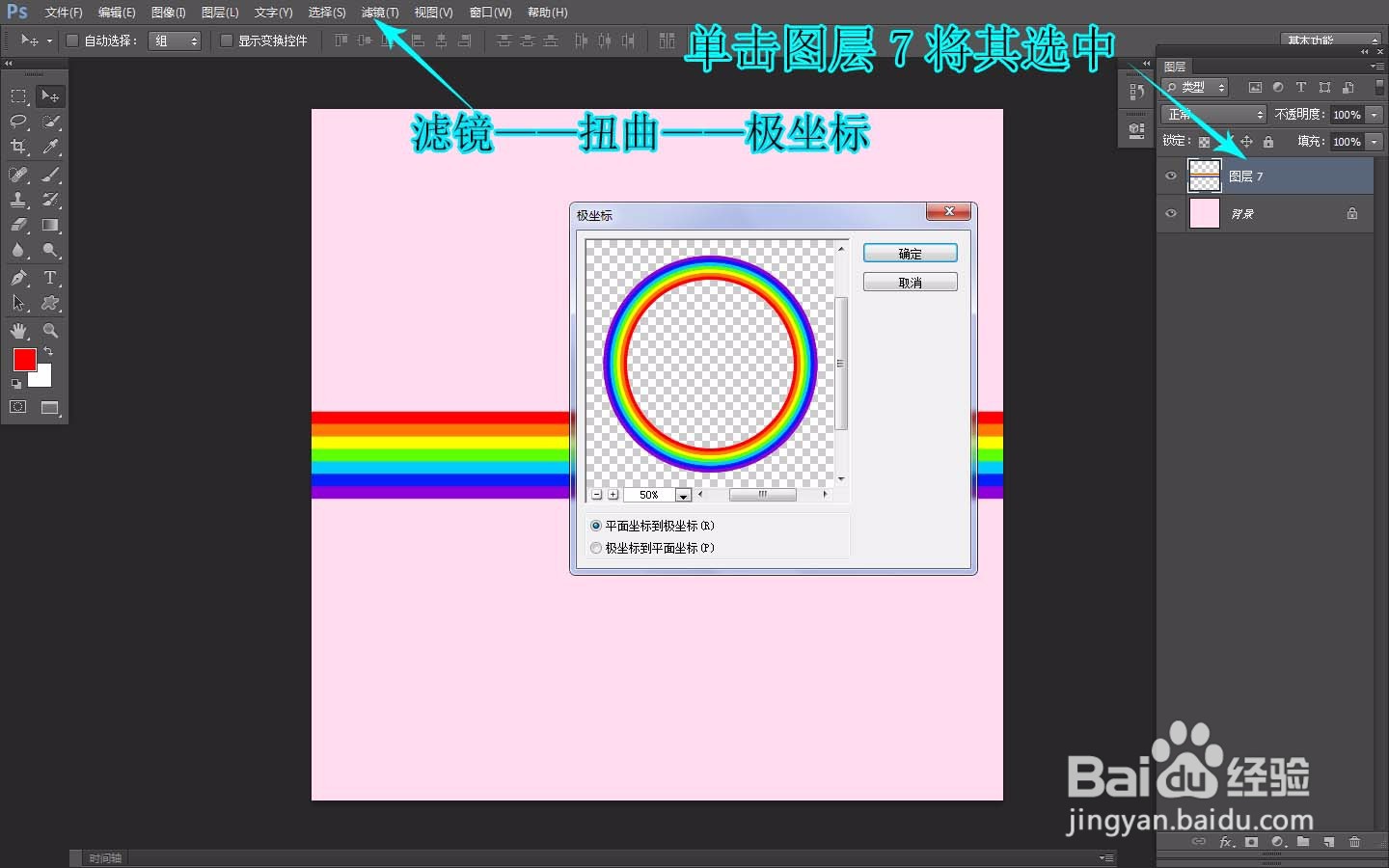This screenshot has height=868, width=1389.
Task: Select the 平面坐标到极坐标 radio option
Action: coord(595,526)
